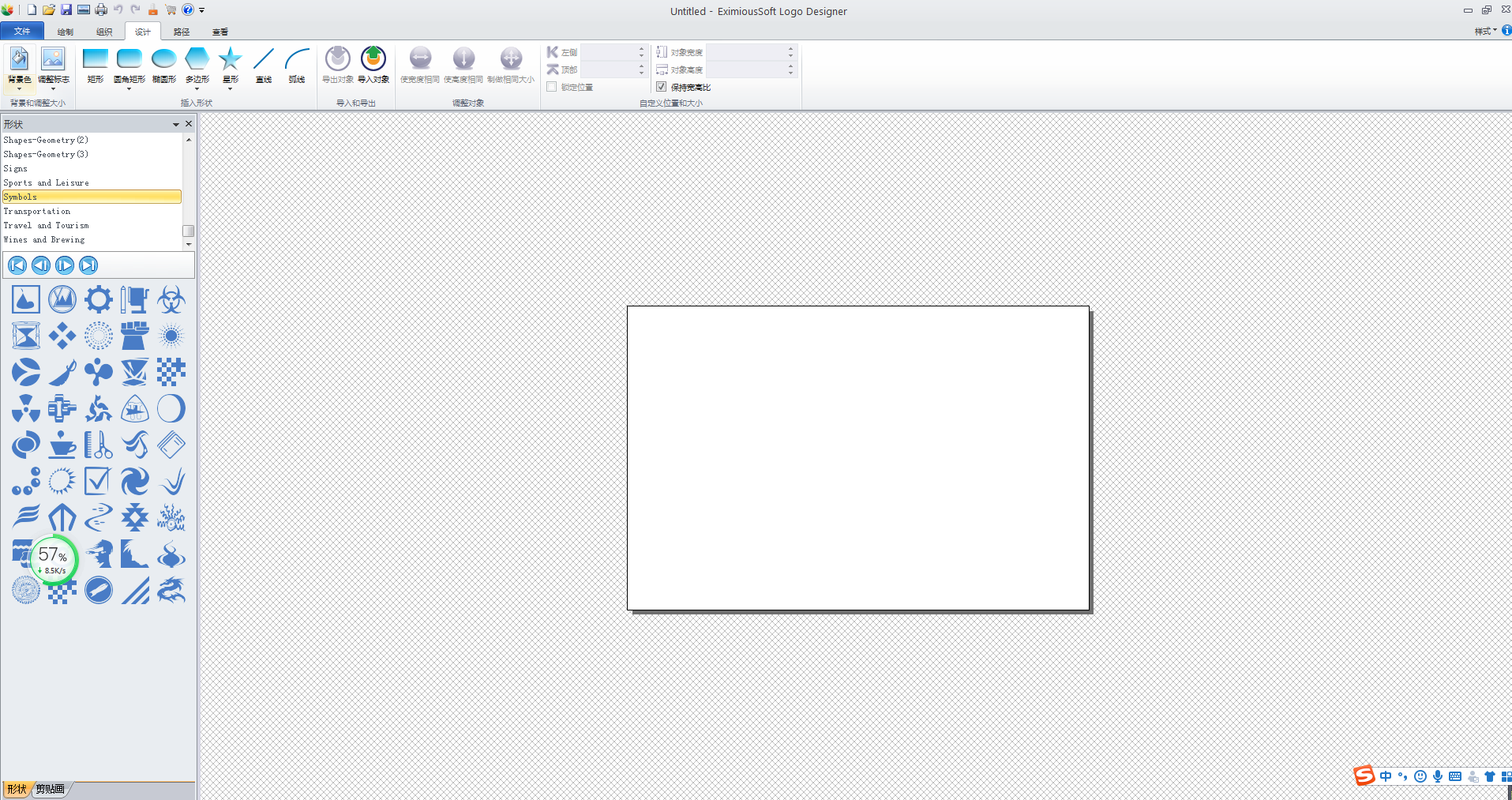Screen dimensions: 1512x800
Task: Insert the gear symbol shape
Action: pyautogui.click(x=98, y=299)
